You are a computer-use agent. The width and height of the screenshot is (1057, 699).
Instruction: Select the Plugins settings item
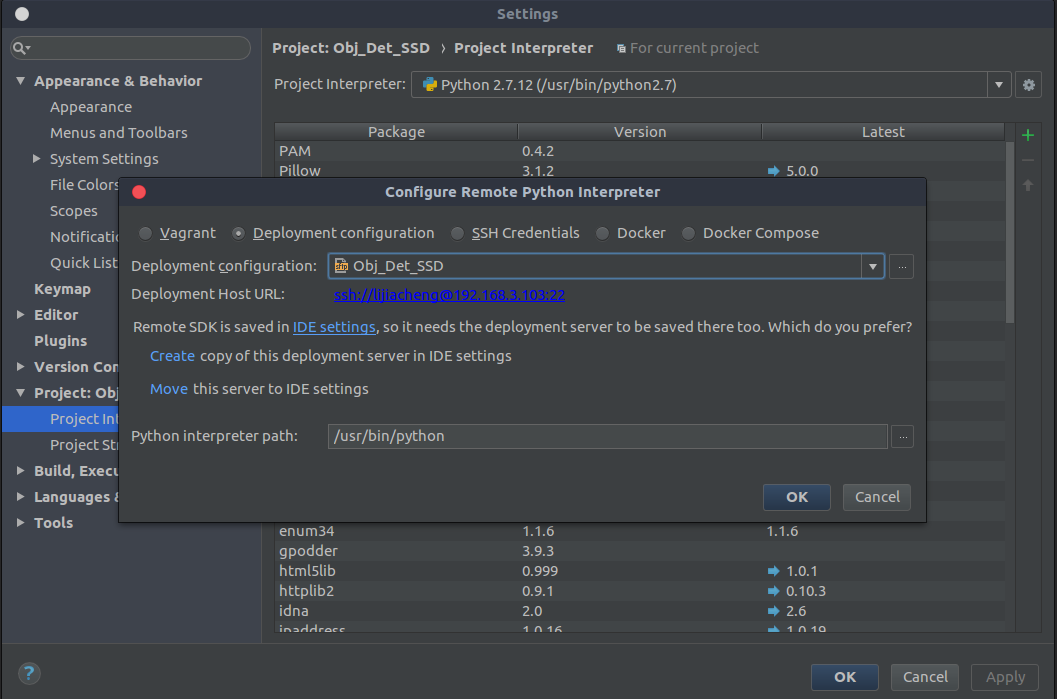[x=60, y=341]
